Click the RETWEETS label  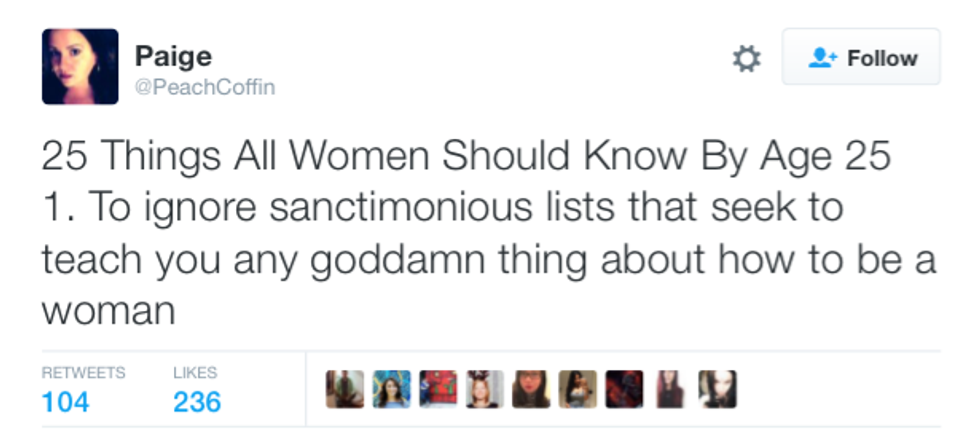[83, 372]
